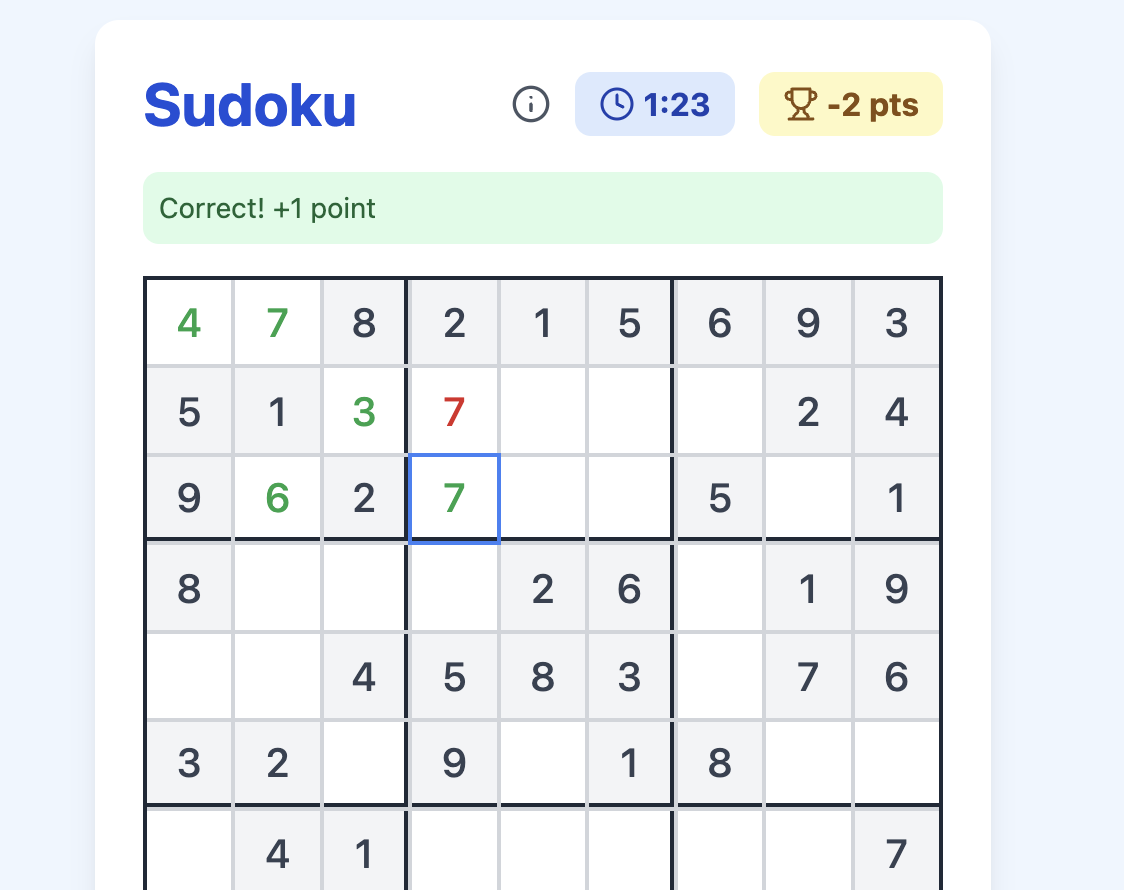Click the 1:23 timer text
This screenshot has width=1124, height=890.
click(x=677, y=104)
